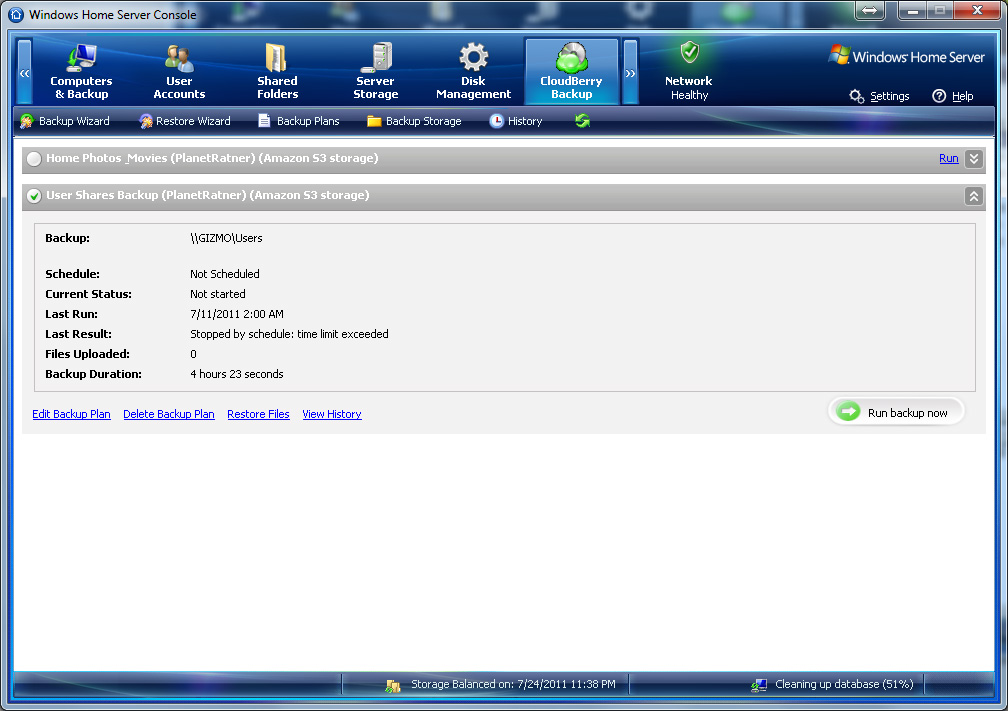Image resolution: width=1008 pixels, height=711 pixels.
Task: Open Backup Storage
Action: 414,121
